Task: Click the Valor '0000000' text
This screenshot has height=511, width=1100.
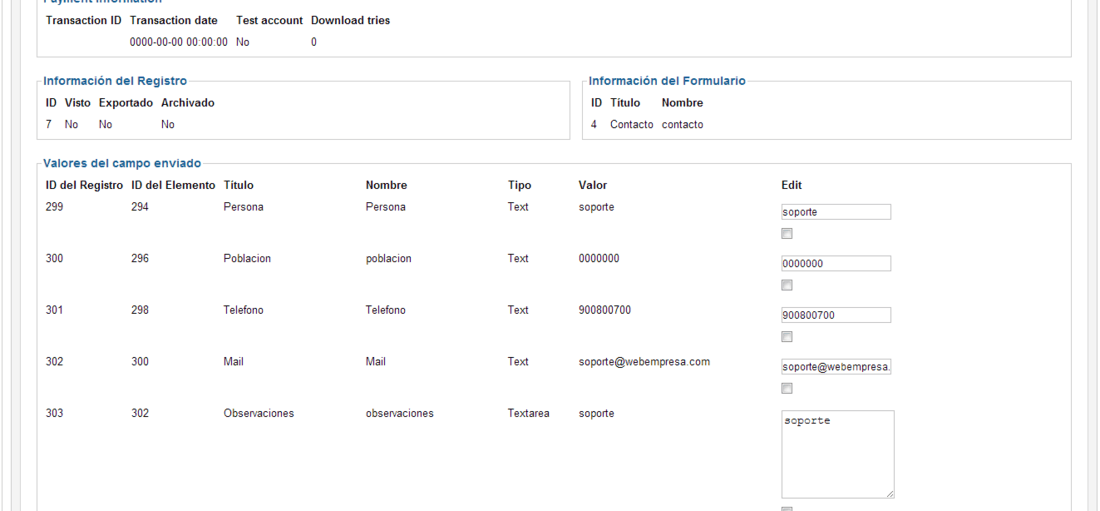Action: click(599, 258)
